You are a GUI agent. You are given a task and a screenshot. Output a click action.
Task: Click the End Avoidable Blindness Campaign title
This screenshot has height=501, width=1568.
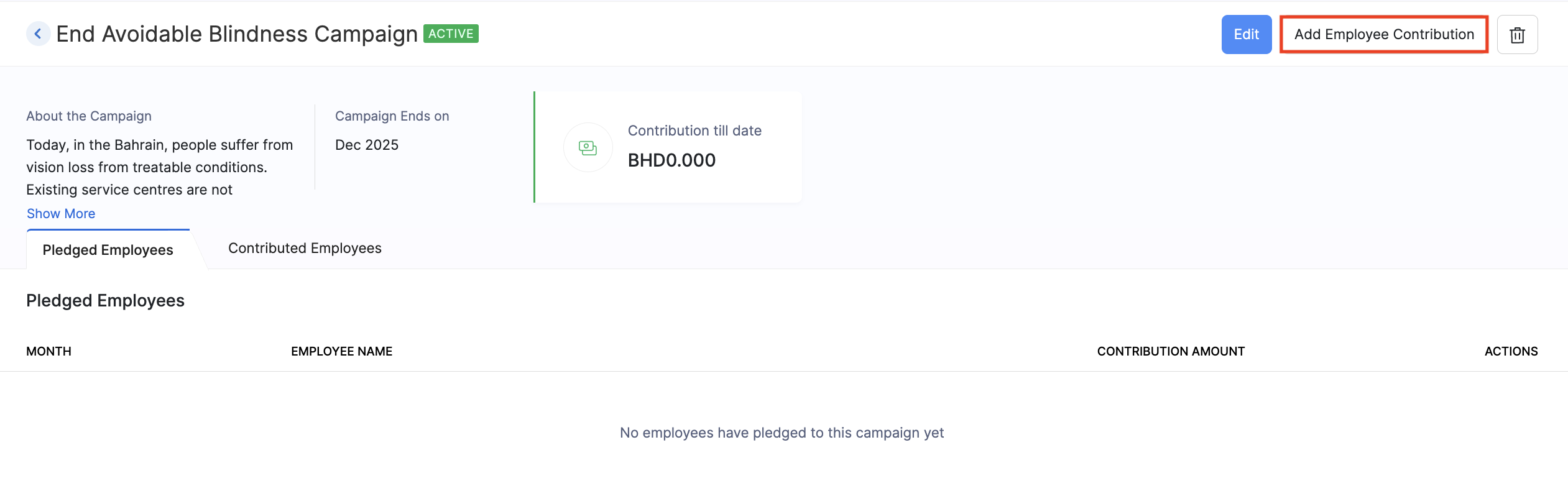tap(237, 34)
